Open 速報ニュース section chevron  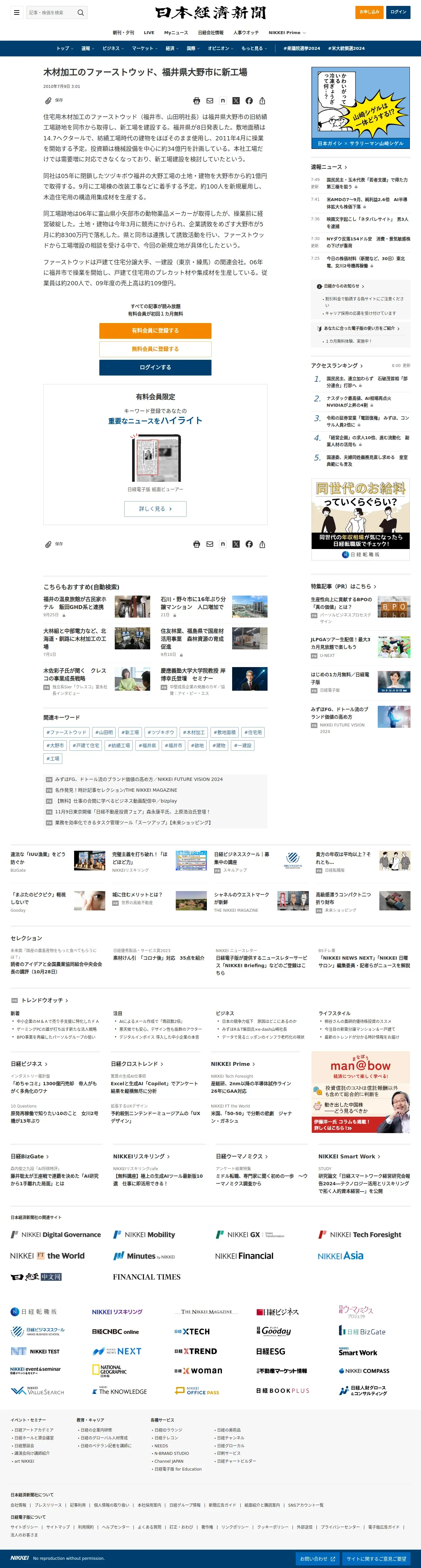point(346,167)
